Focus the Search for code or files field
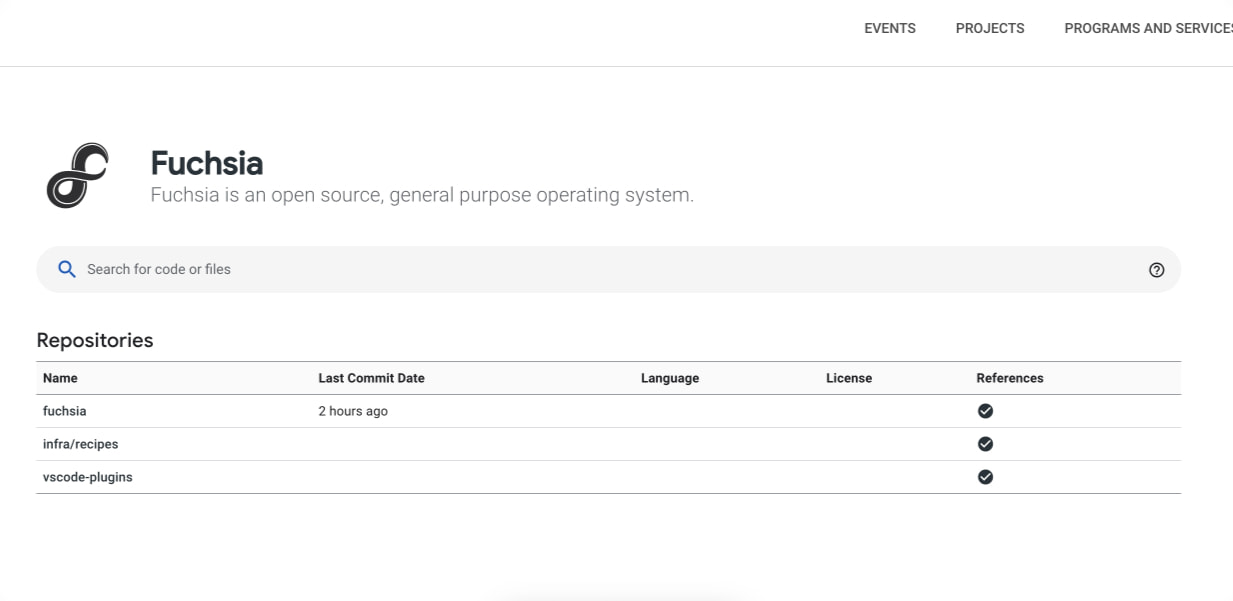The width and height of the screenshot is (1233, 601). (x=608, y=269)
